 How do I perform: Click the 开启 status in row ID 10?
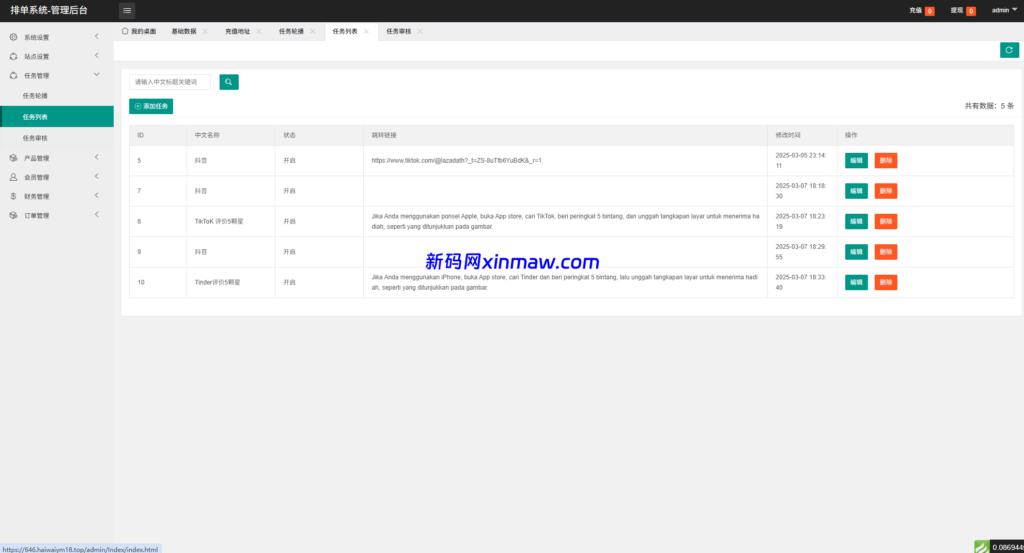point(289,283)
